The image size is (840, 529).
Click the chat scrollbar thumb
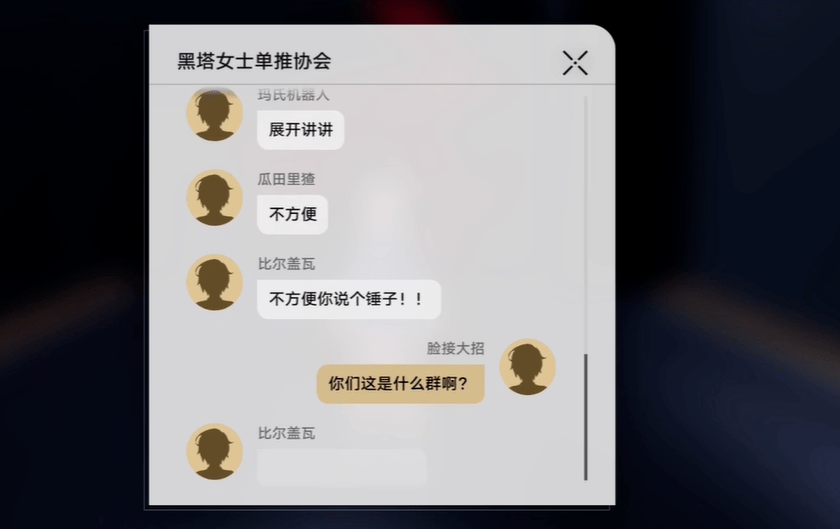click(x=586, y=417)
